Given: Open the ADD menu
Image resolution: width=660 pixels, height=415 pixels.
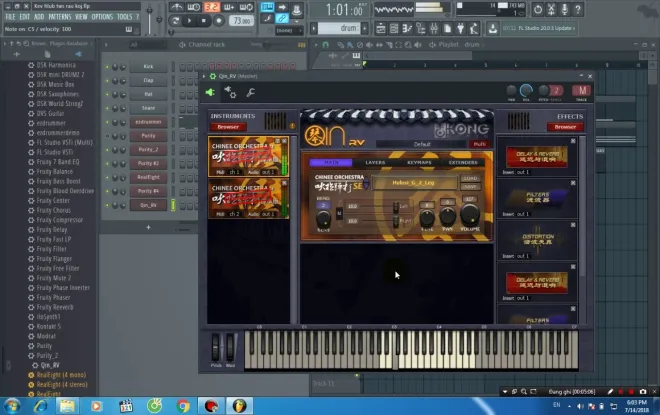Looking at the screenshot, I should (x=39, y=17).
